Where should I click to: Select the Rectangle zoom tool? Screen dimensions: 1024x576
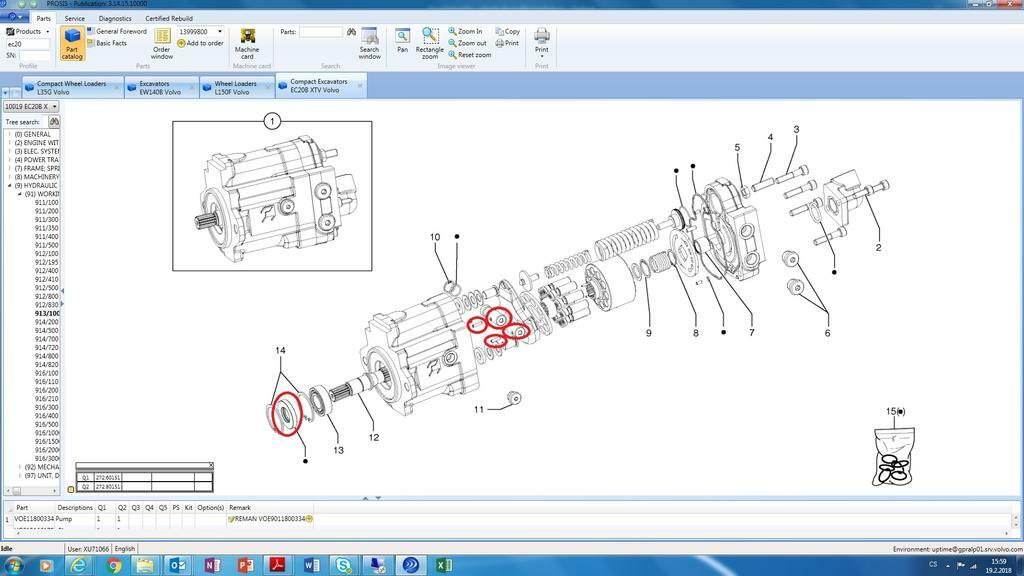tap(430, 44)
